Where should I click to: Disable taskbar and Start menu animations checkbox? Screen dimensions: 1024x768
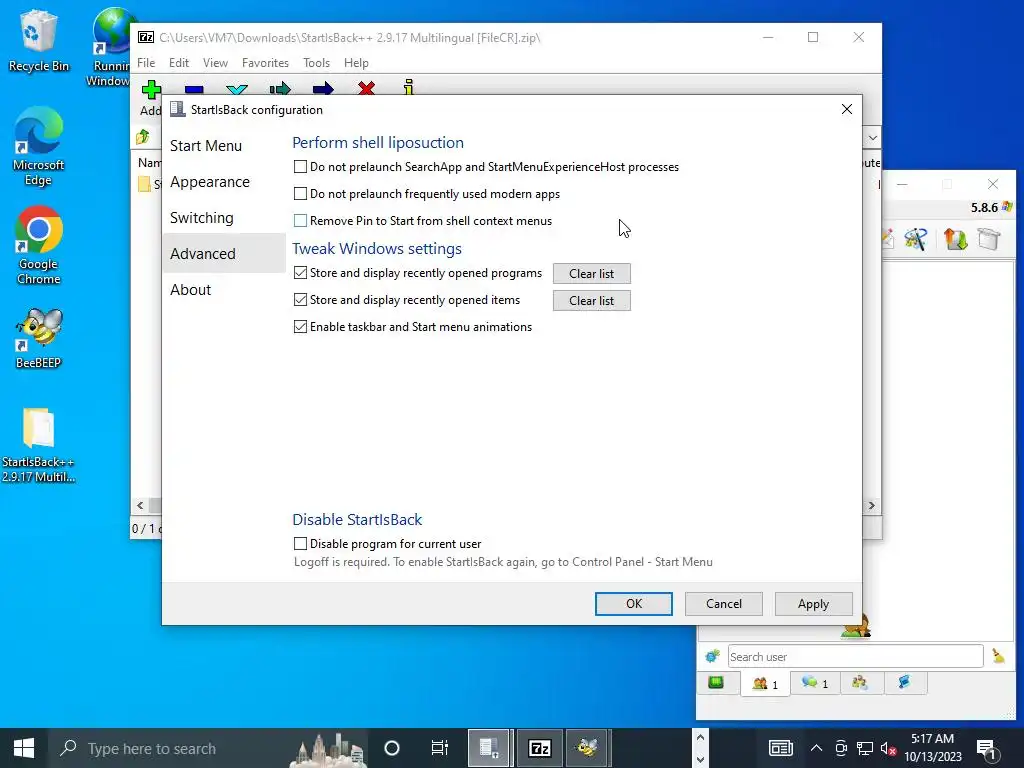pos(300,327)
